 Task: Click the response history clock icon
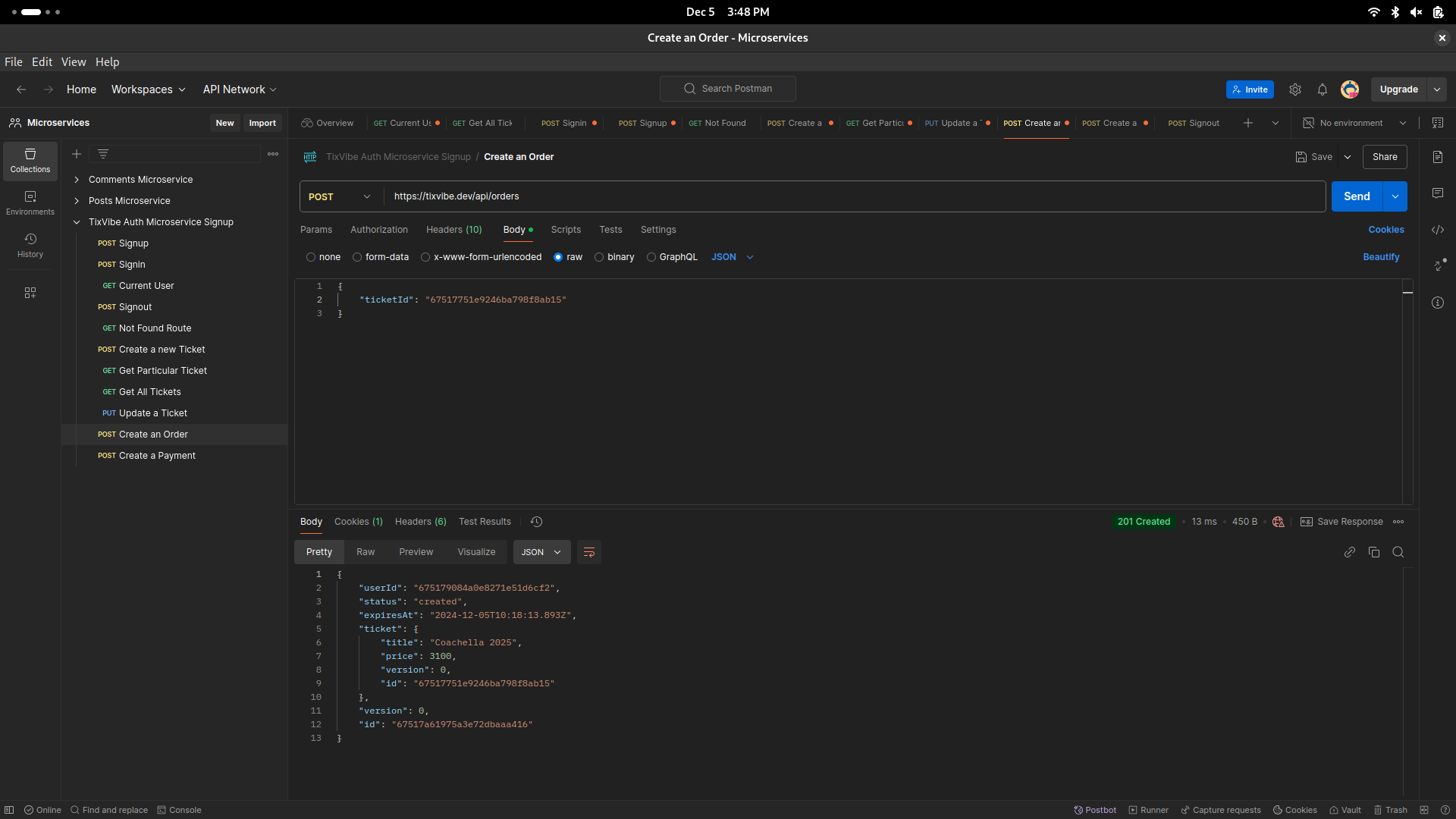pyautogui.click(x=537, y=522)
